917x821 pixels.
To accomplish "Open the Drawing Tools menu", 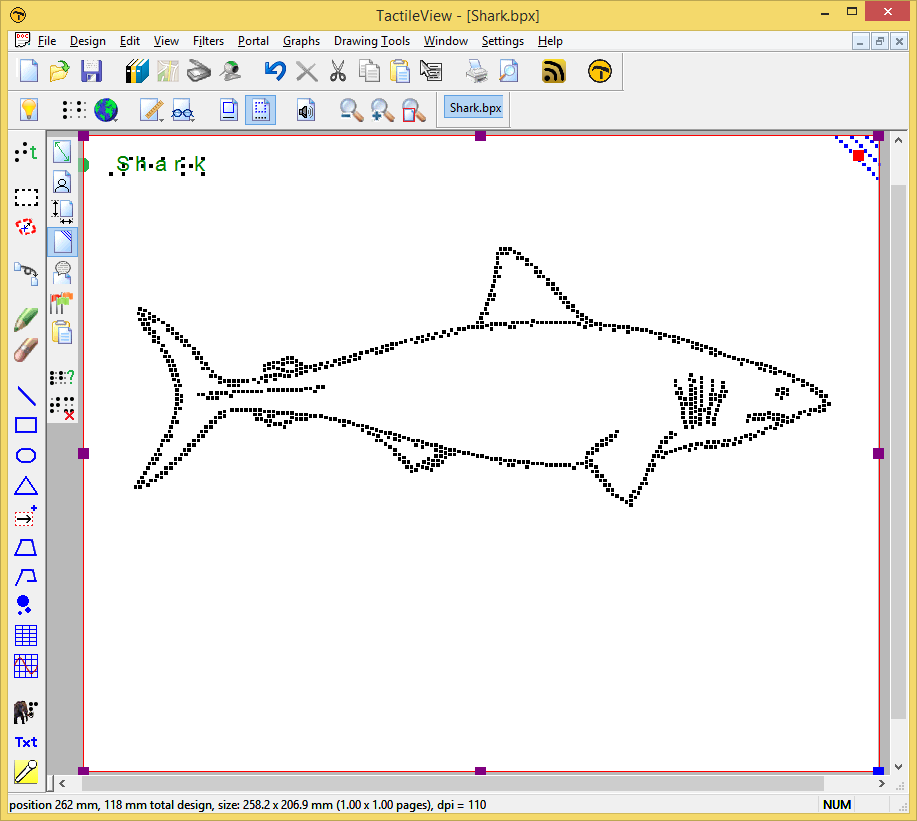I will (371, 41).
